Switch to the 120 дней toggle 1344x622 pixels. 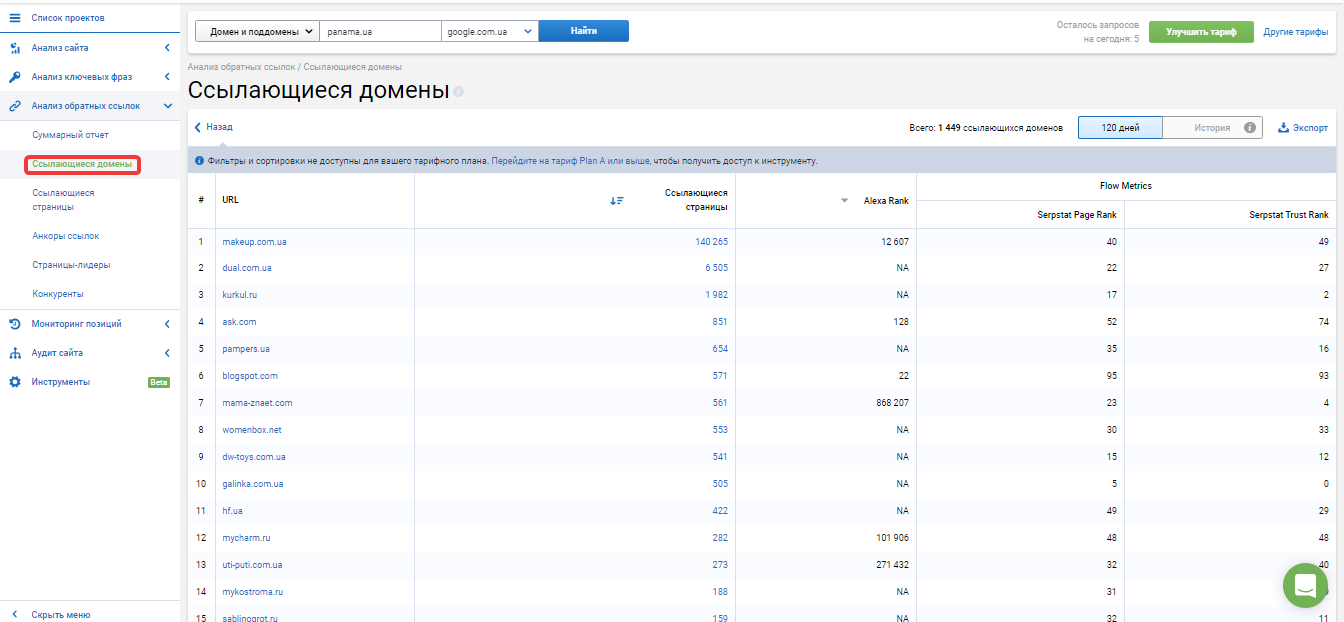pyautogui.click(x=1120, y=128)
